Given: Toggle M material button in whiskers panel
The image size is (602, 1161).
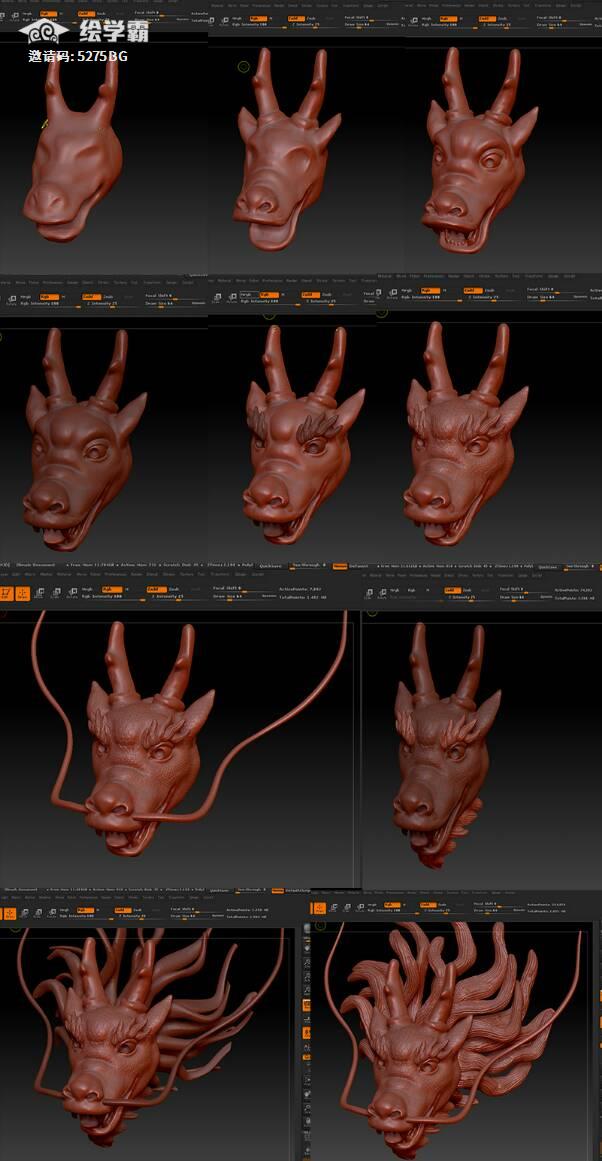Looking at the screenshot, I should [127, 589].
